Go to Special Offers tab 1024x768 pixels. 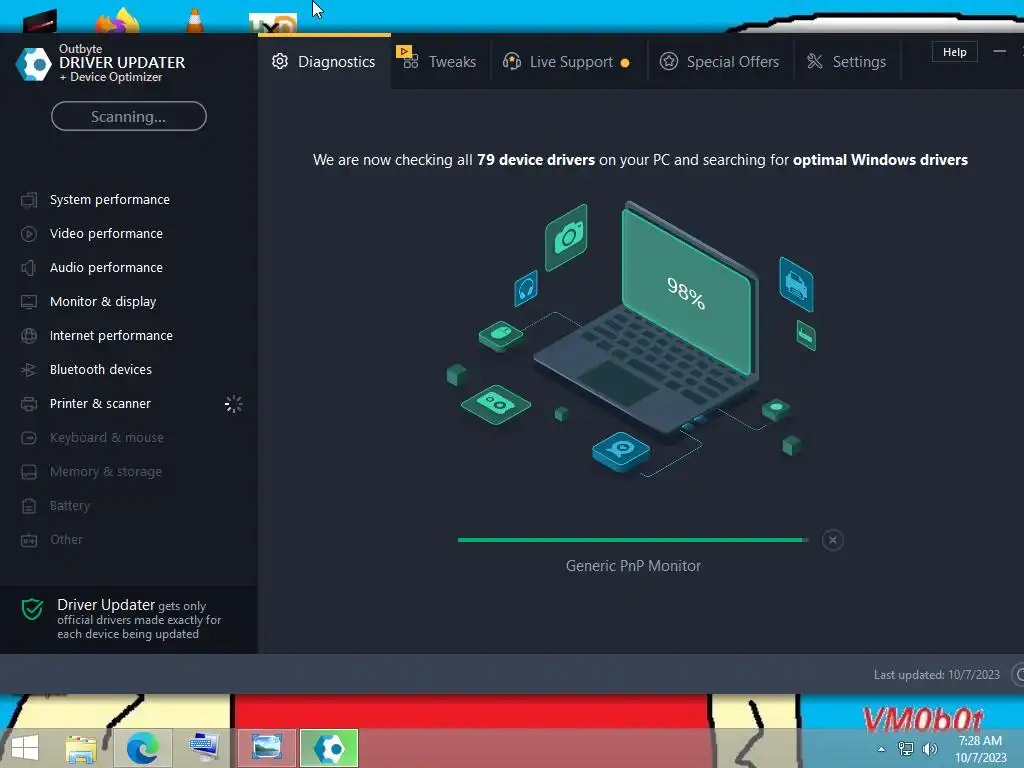point(720,61)
